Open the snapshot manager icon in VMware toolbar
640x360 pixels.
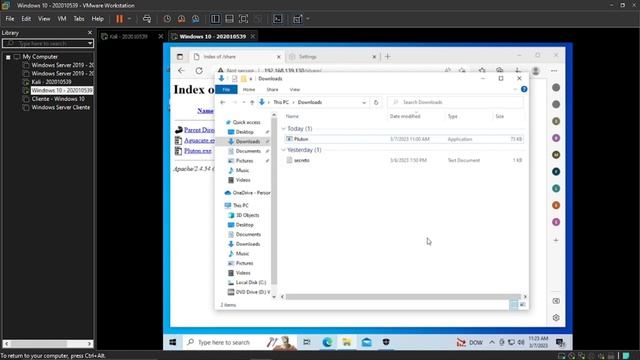tap(196, 19)
